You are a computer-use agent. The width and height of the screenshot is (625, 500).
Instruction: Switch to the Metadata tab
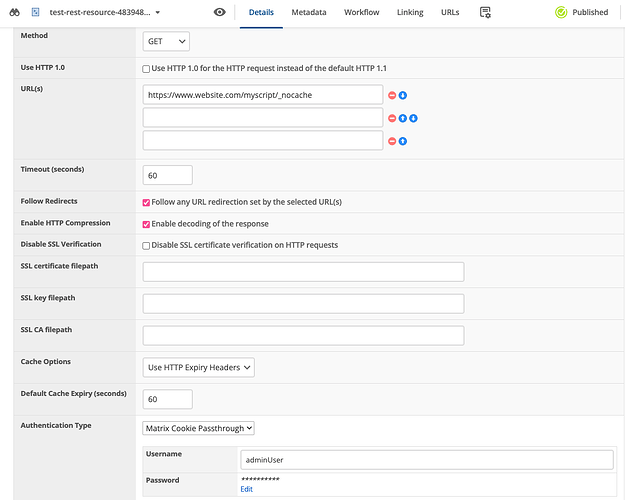(308, 12)
